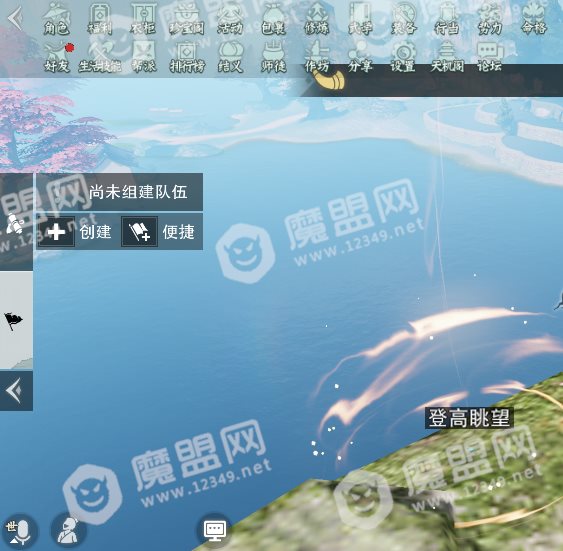Viewport: 563px width, 551px height.
Task: Open the 修炼 cultivation menu
Action: coord(317,19)
